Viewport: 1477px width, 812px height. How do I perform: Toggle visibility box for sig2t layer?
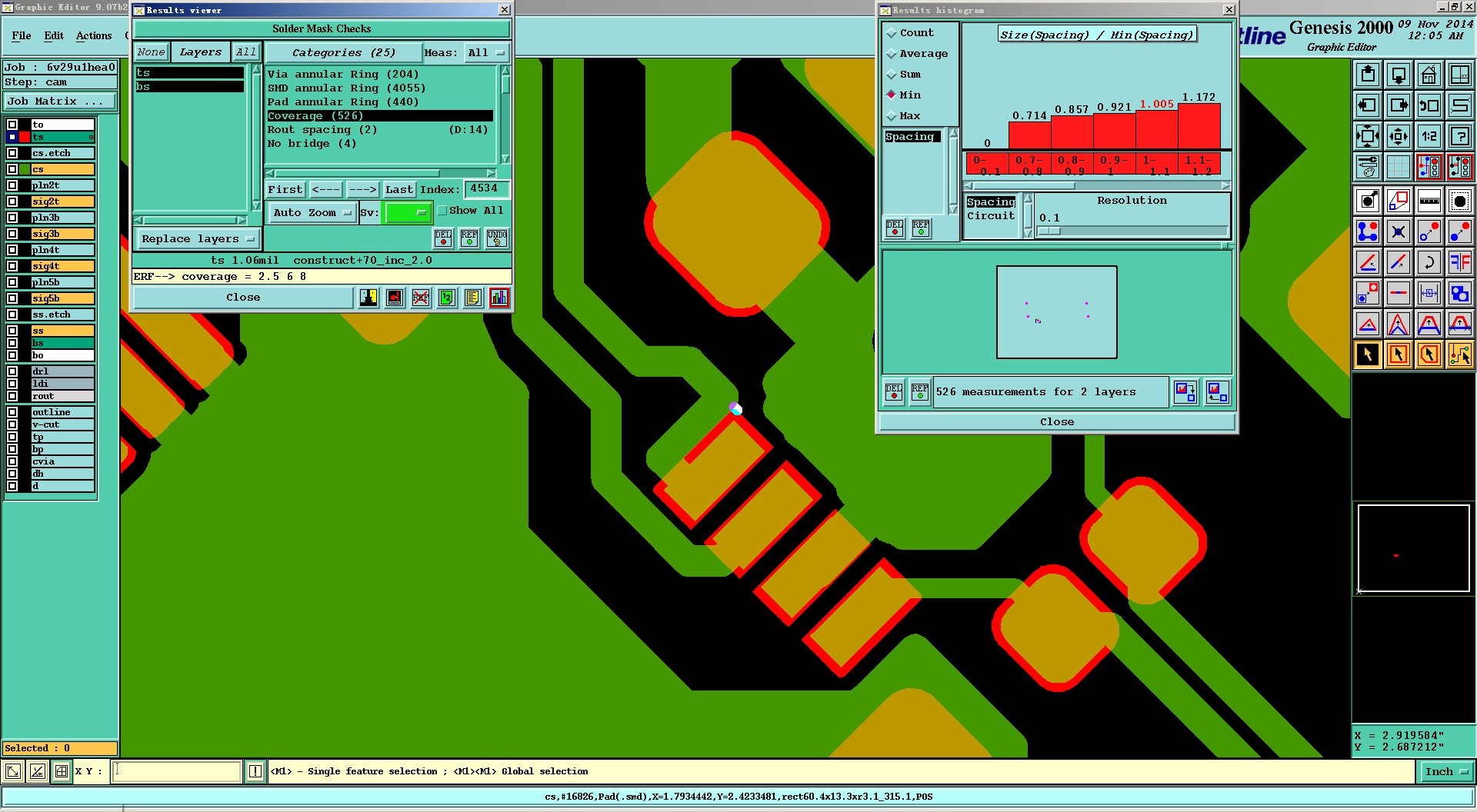12,201
